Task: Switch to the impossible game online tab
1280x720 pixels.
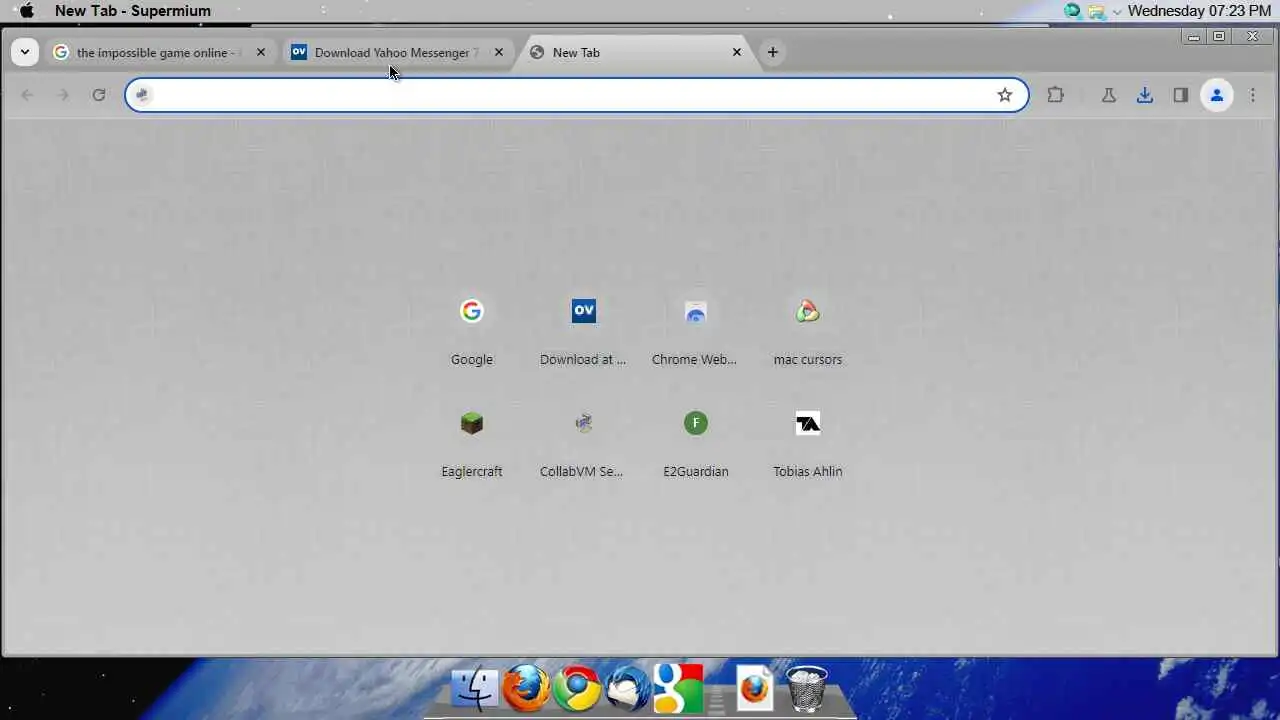Action: (158, 52)
